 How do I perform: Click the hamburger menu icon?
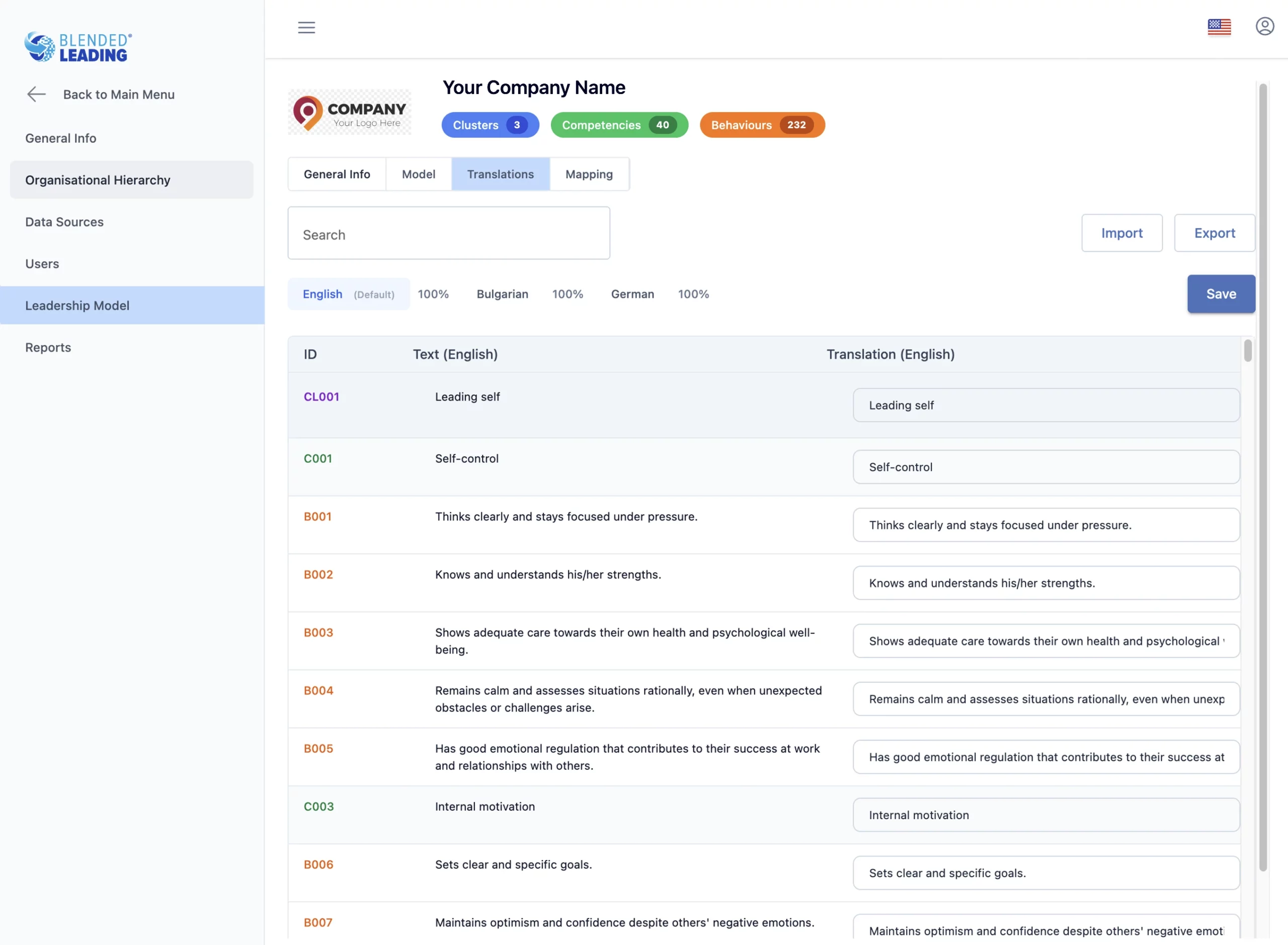click(x=306, y=28)
